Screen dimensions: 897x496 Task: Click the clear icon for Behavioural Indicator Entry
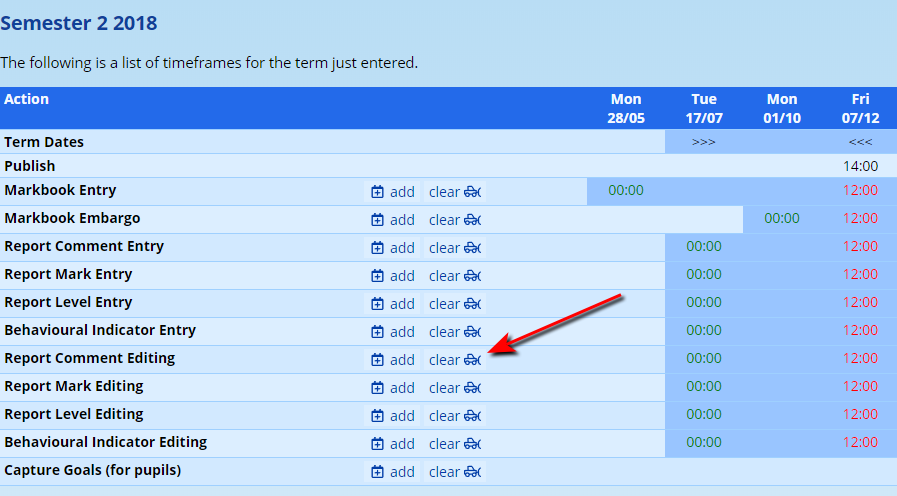pos(473,332)
